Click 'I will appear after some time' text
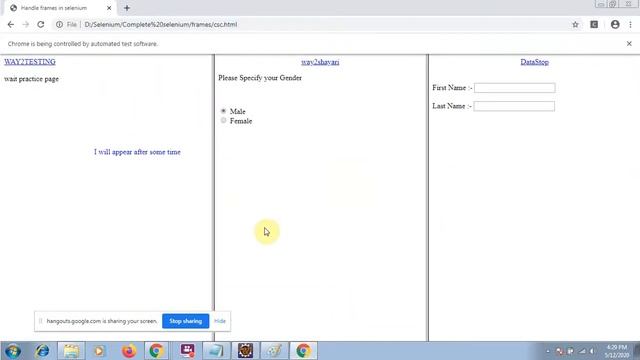 tap(137, 152)
